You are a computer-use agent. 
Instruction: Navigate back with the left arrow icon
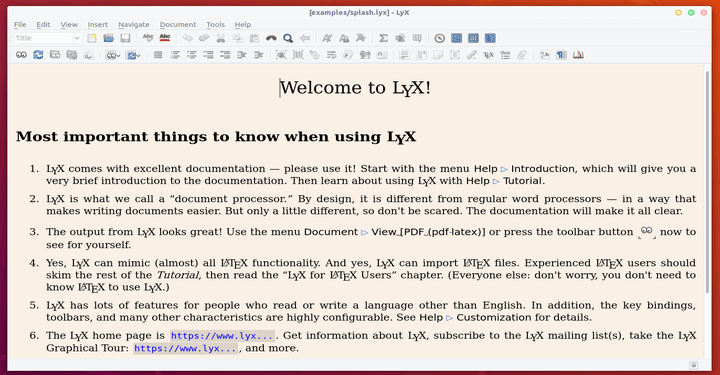(x=304, y=38)
